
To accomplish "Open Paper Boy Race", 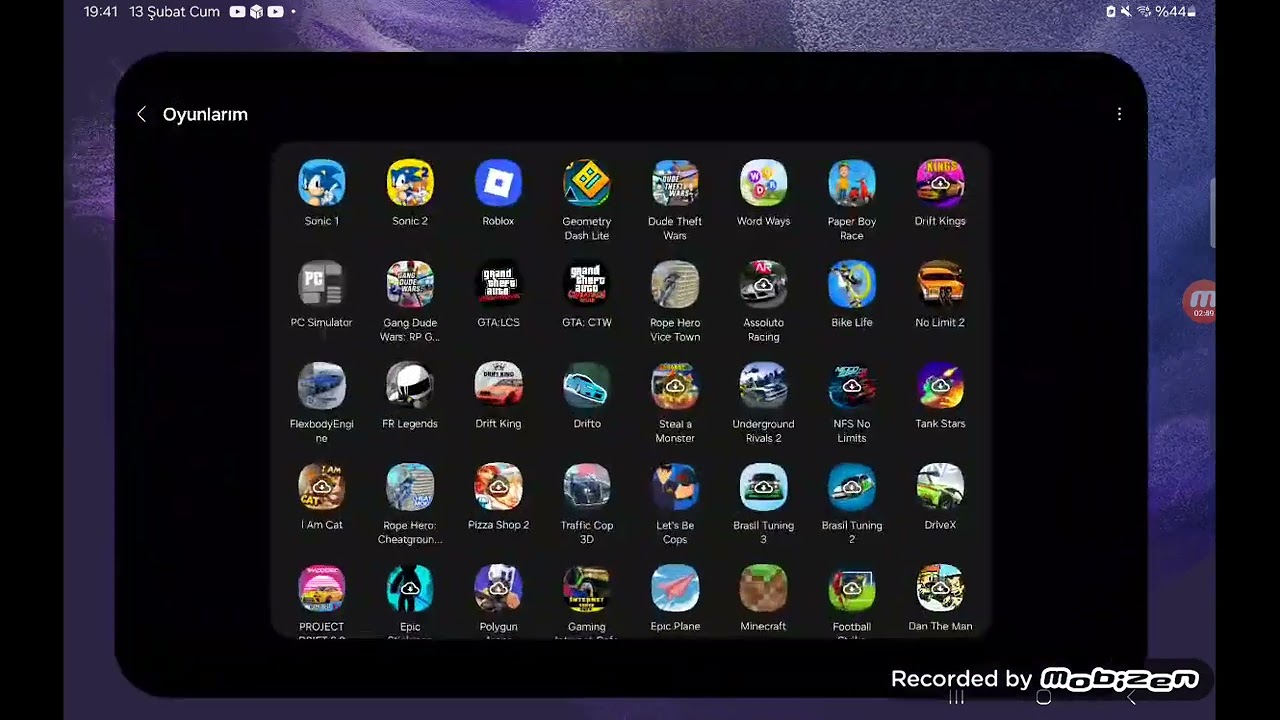I will click(852, 184).
